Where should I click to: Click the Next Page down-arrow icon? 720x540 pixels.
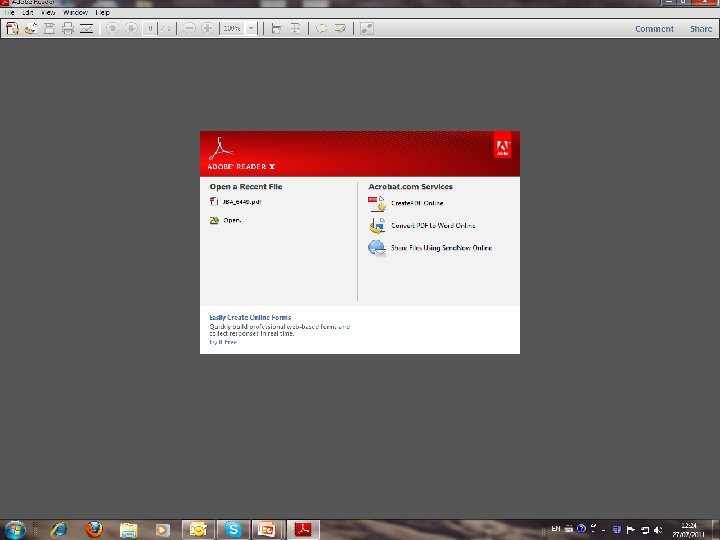[x=131, y=28]
